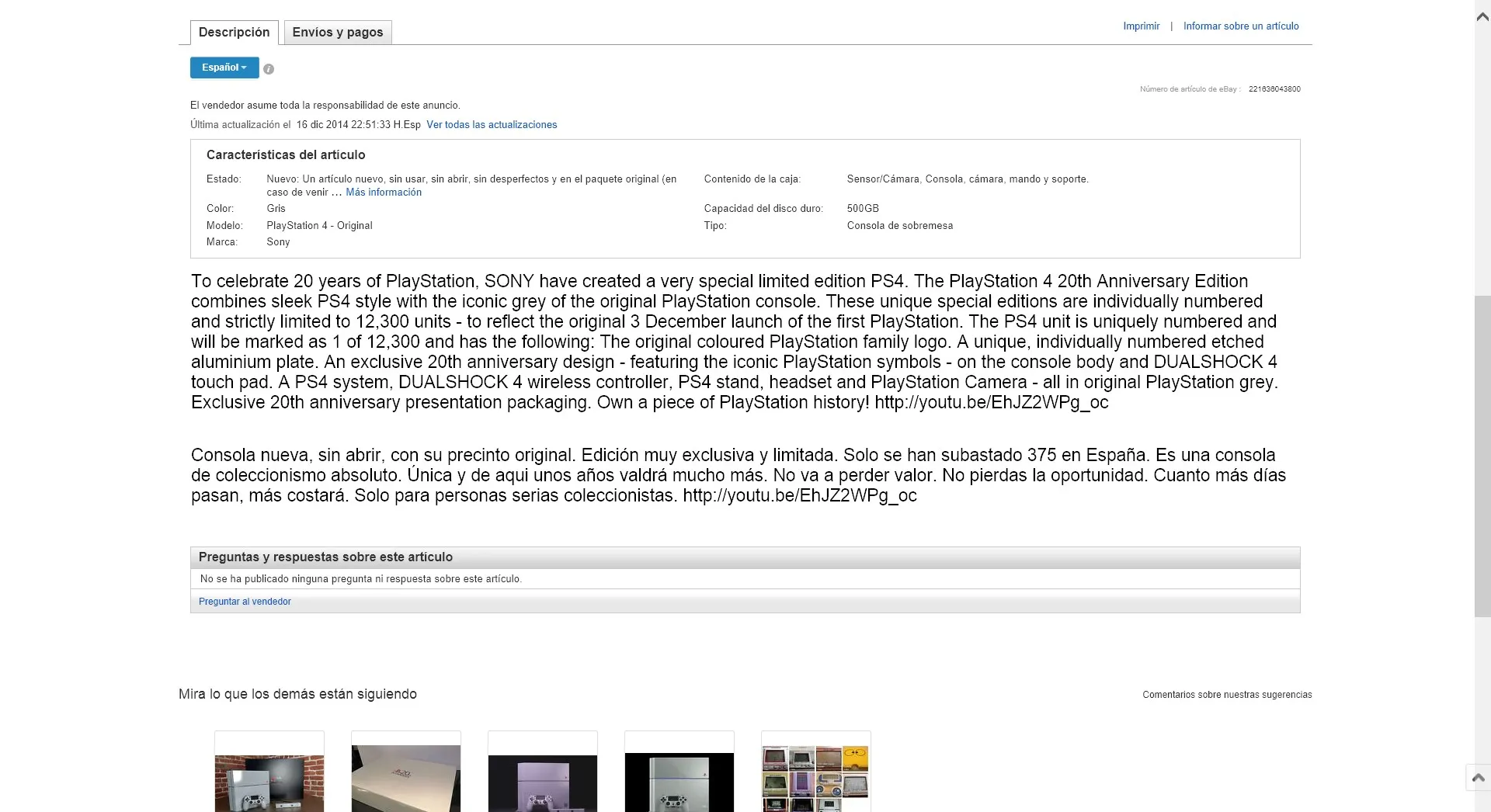The height and width of the screenshot is (812, 1491).
Task: Click the Preguntas y respuestas section header
Action: point(745,557)
